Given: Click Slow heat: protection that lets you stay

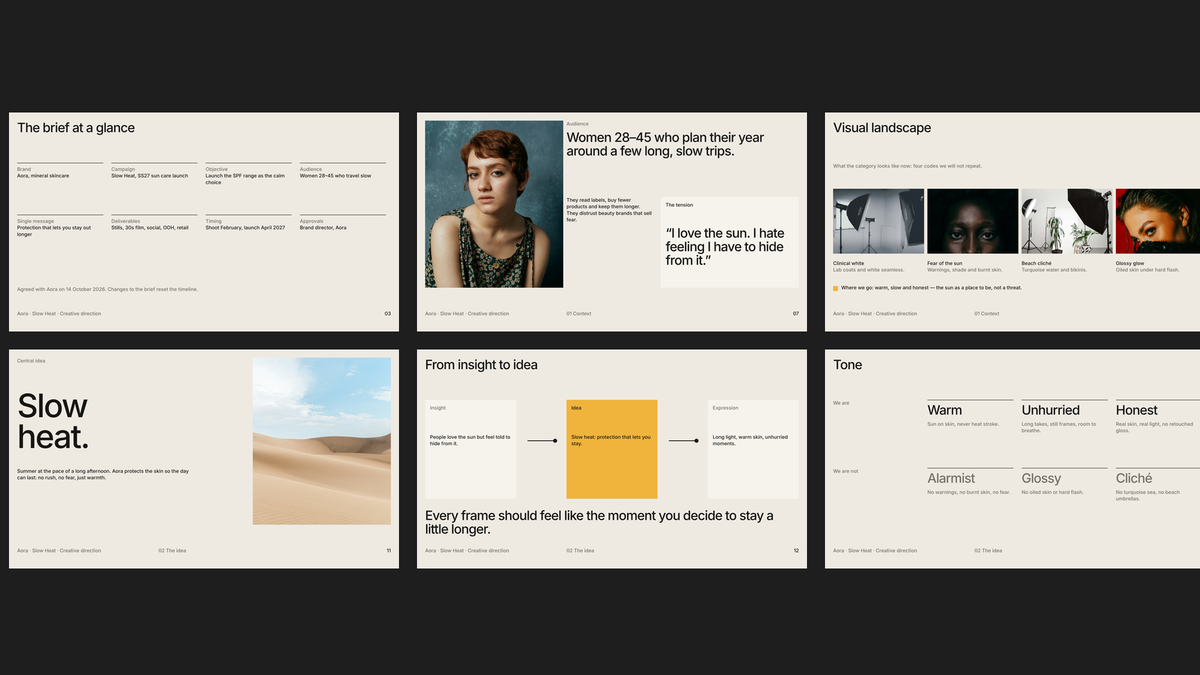Looking at the screenshot, I should (x=611, y=440).
